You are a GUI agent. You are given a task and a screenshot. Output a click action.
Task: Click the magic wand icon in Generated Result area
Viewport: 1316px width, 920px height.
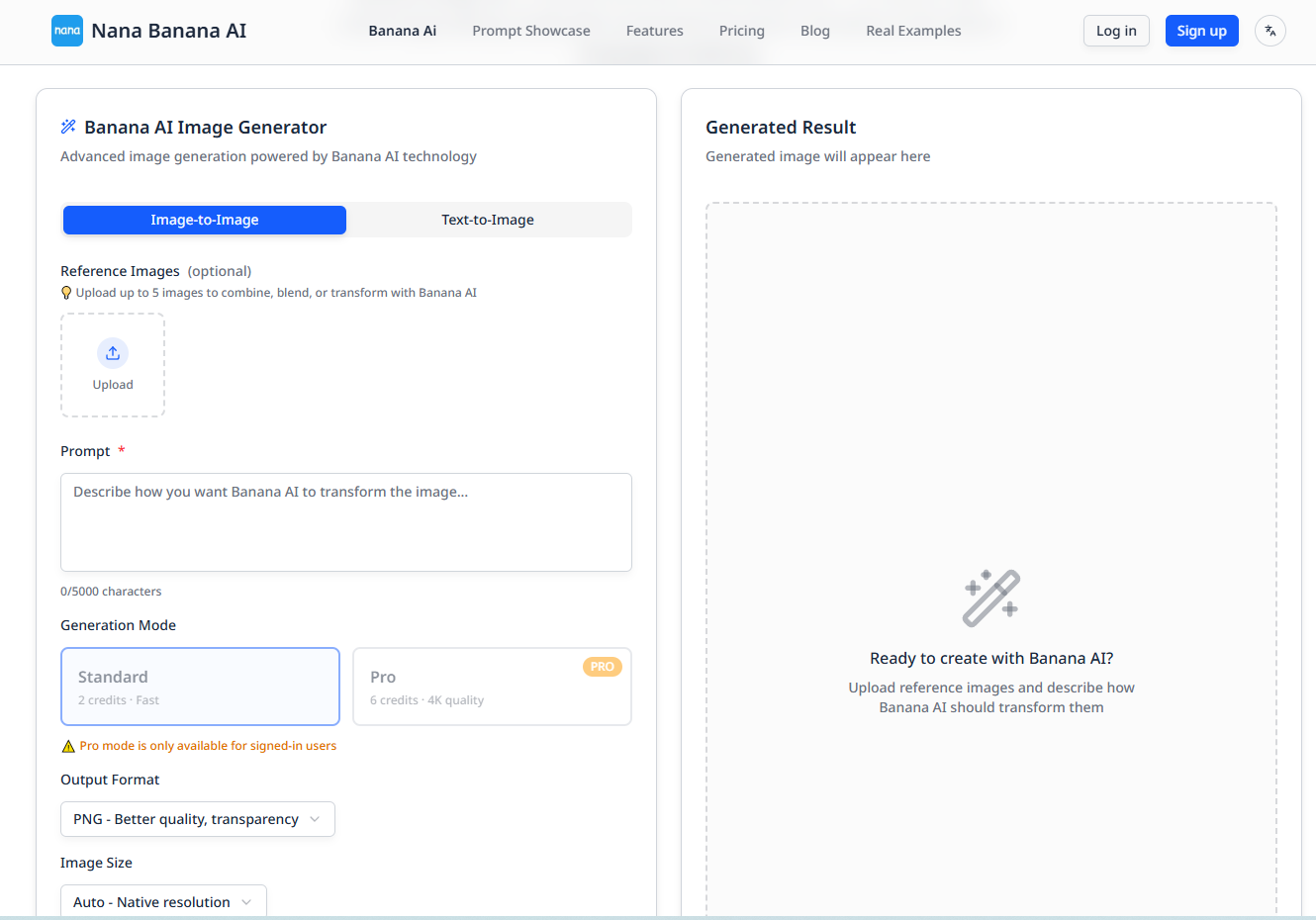point(990,597)
